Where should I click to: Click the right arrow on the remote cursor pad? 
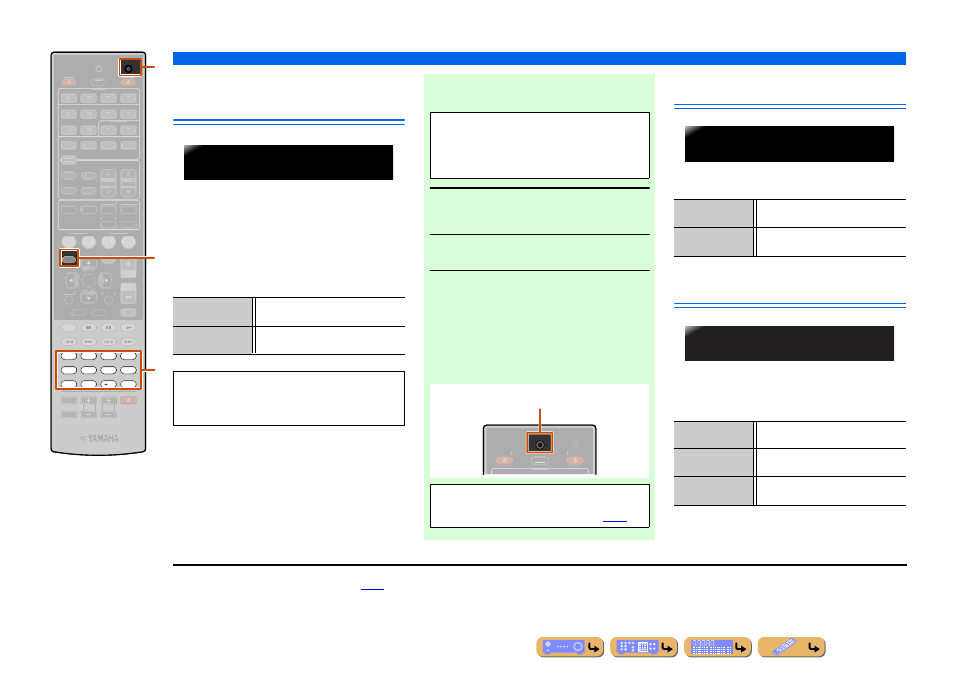[x=106, y=280]
